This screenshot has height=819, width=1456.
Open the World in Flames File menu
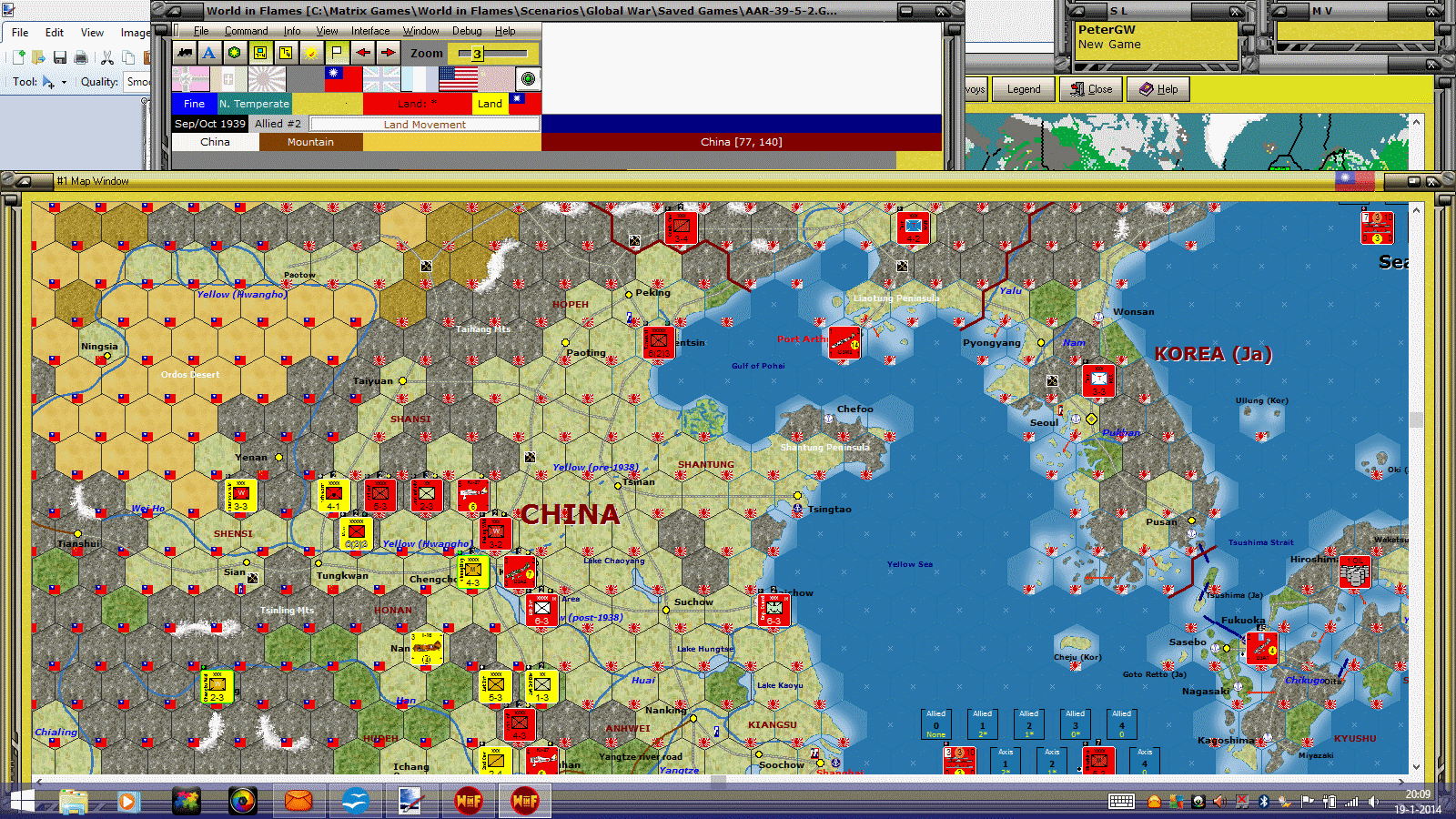(x=201, y=31)
